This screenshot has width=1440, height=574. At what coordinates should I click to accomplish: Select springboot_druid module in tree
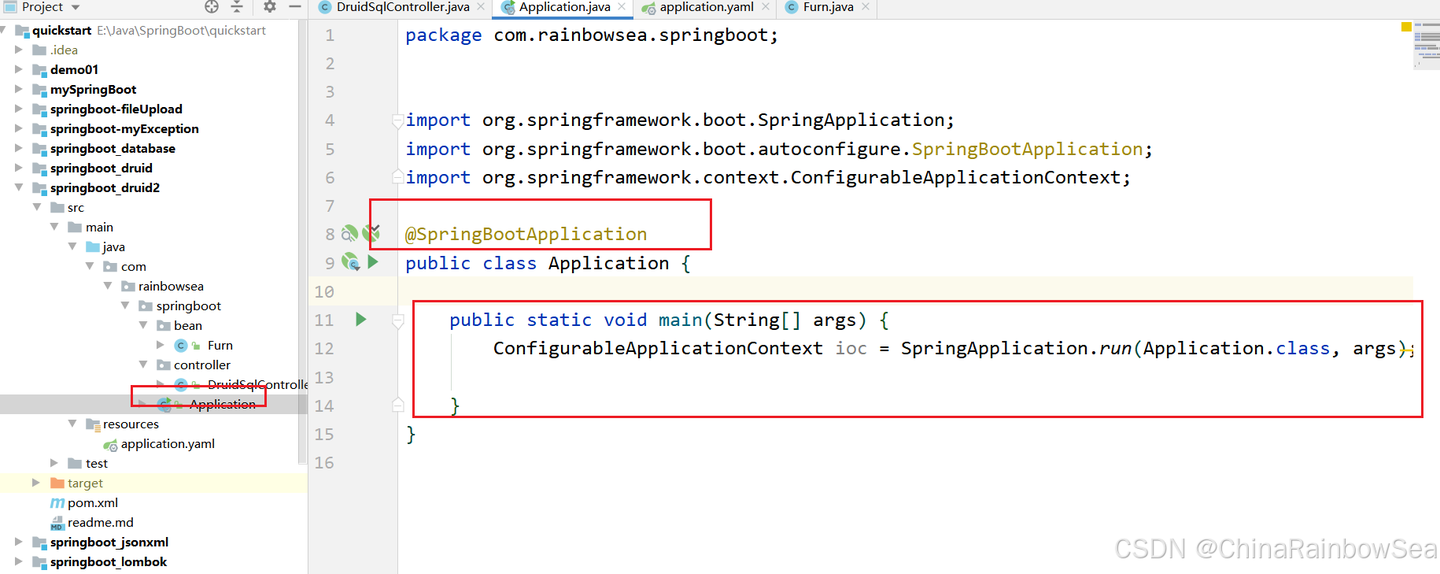101,168
